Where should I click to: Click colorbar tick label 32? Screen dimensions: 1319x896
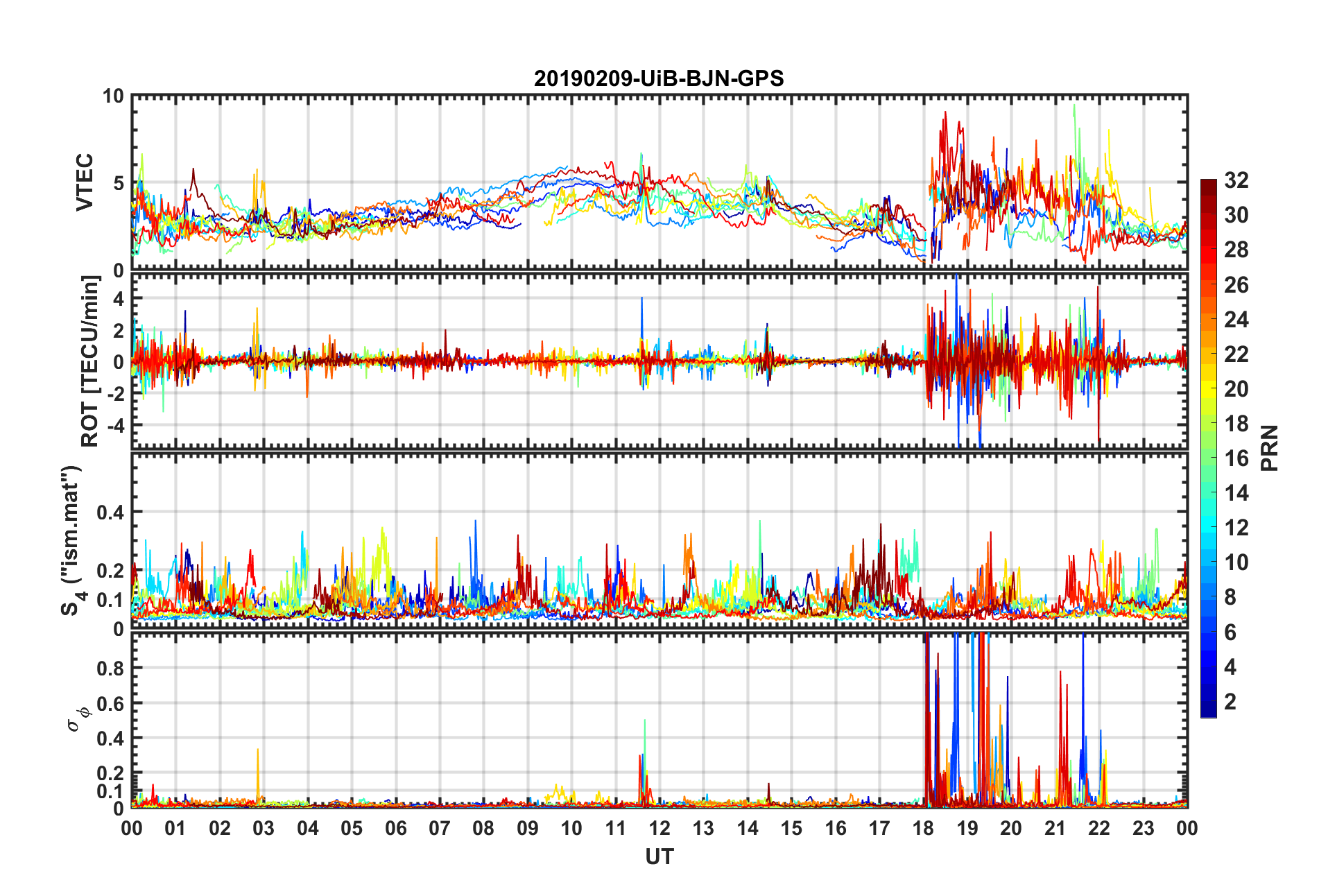[x=1236, y=180]
